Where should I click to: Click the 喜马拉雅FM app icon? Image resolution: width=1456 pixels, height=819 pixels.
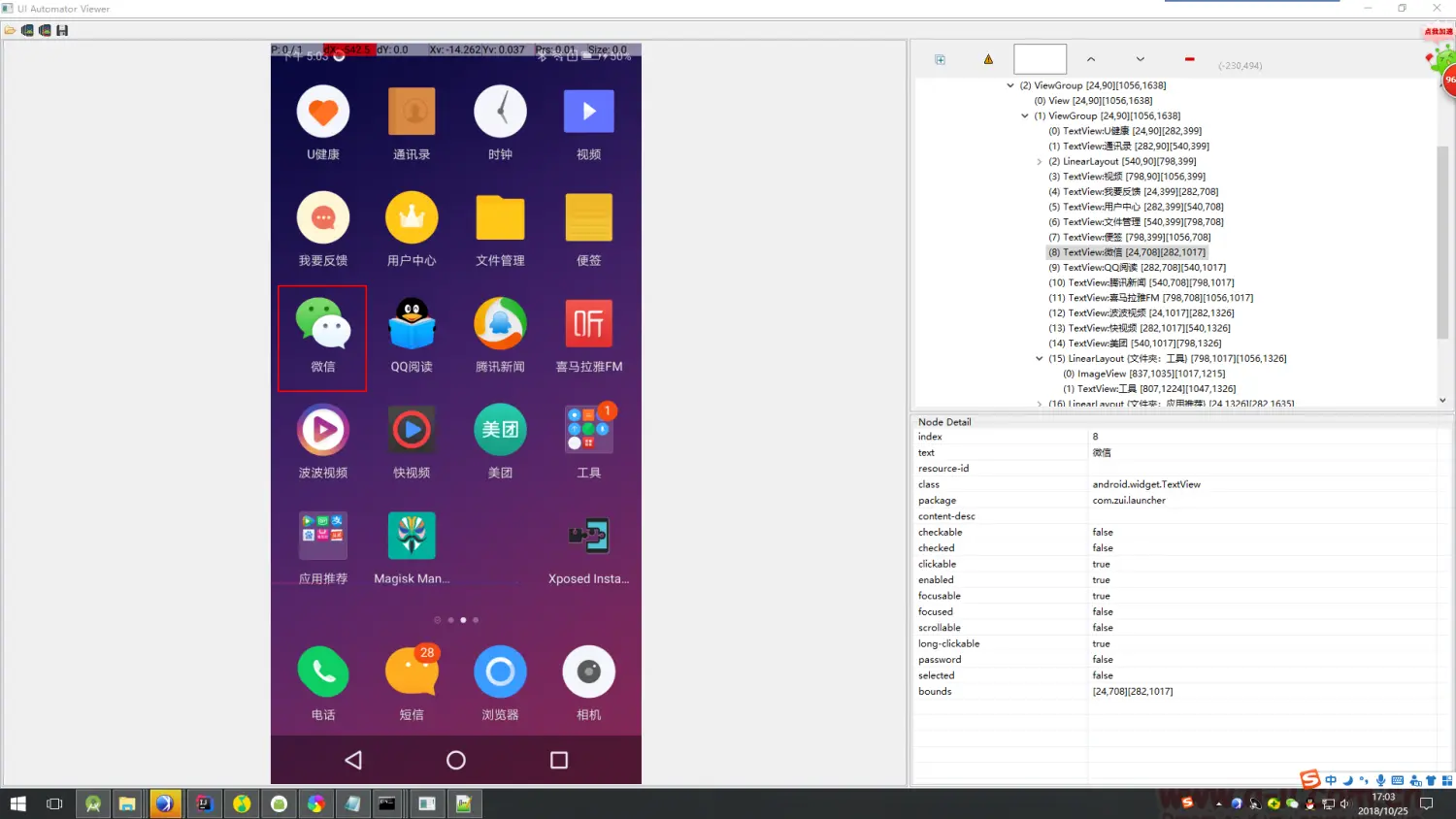[588, 323]
